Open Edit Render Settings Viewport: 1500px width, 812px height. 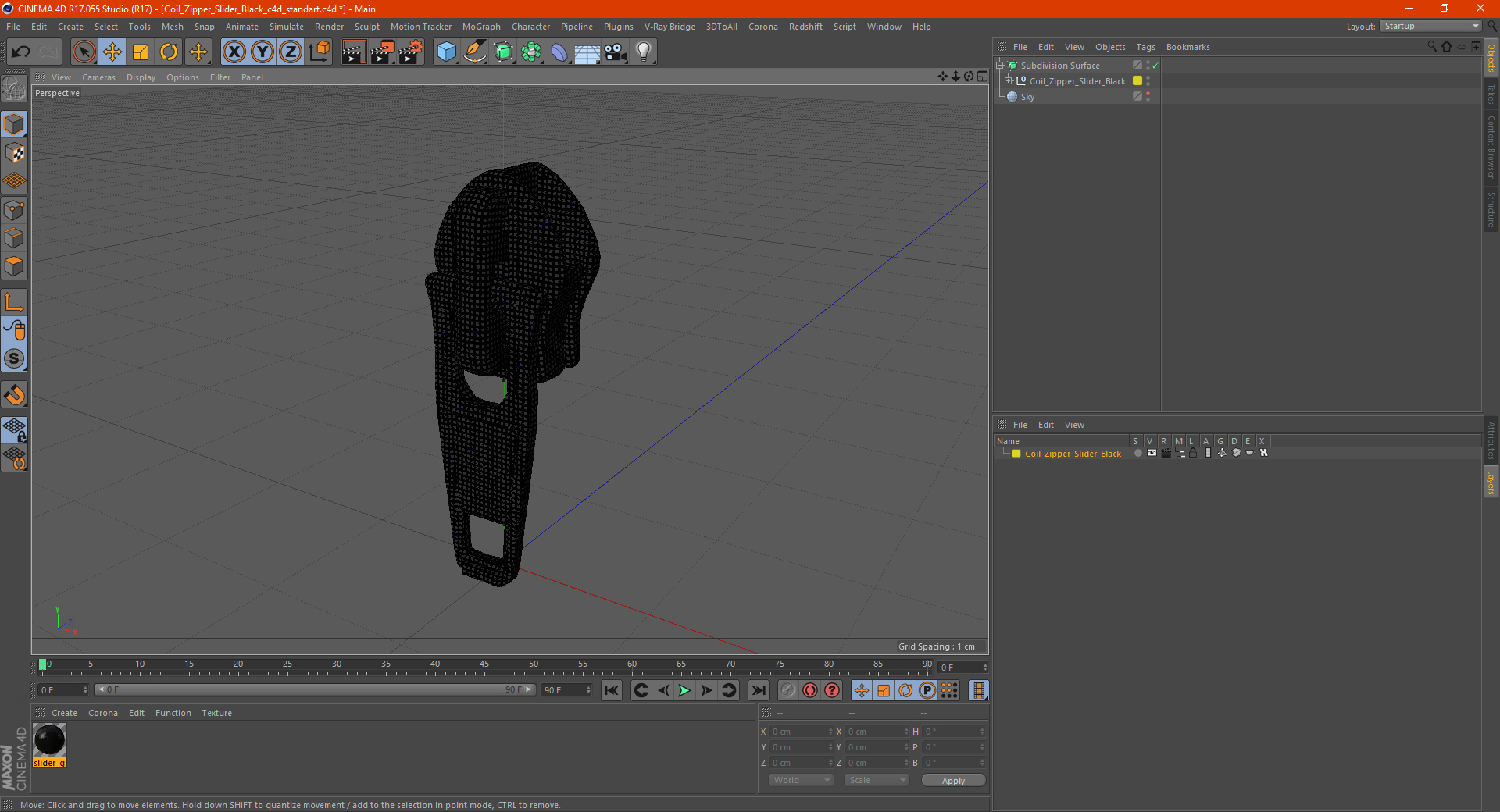[411, 52]
